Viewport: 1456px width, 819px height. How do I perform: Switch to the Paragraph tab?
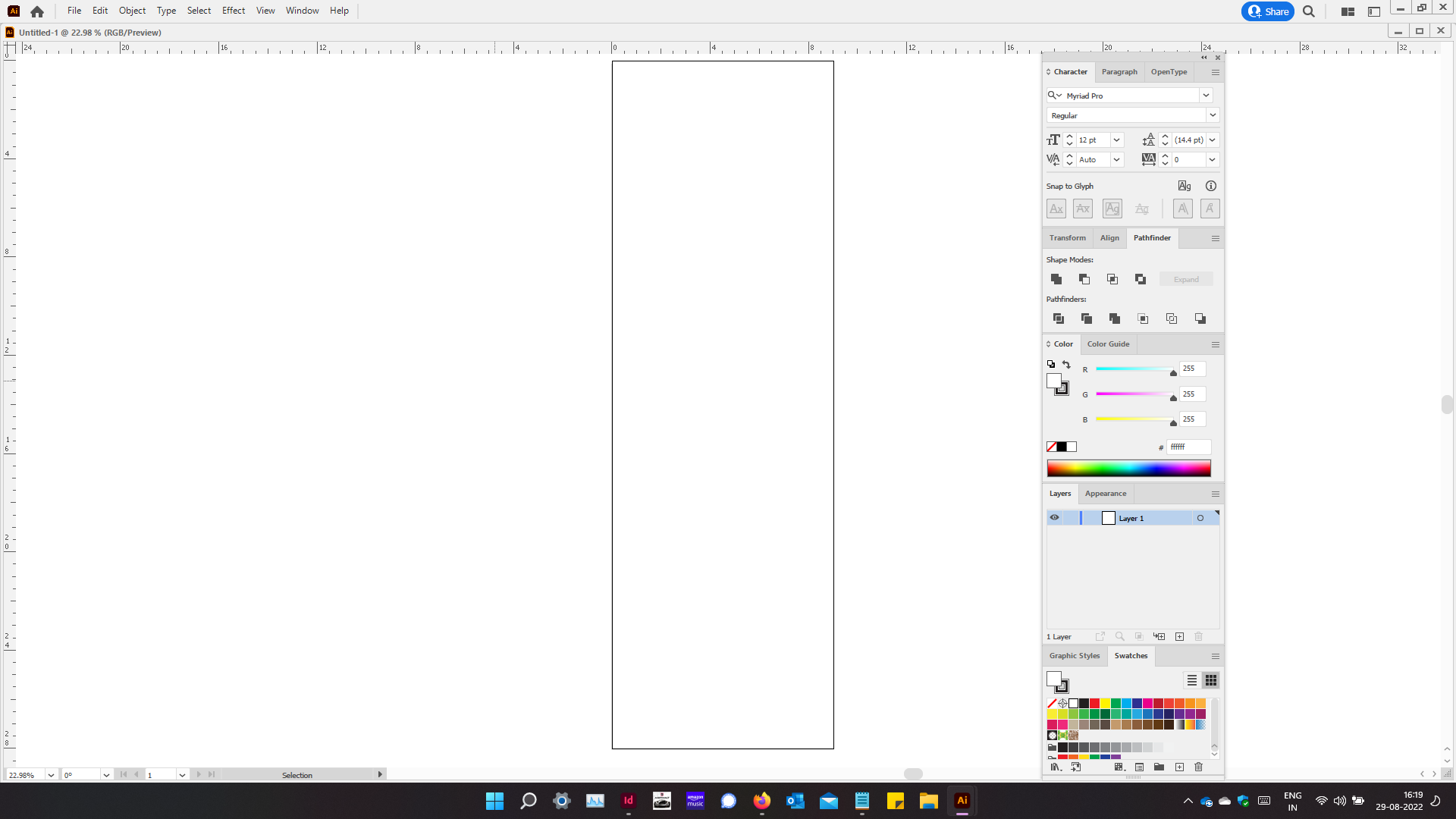tap(1119, 71)
